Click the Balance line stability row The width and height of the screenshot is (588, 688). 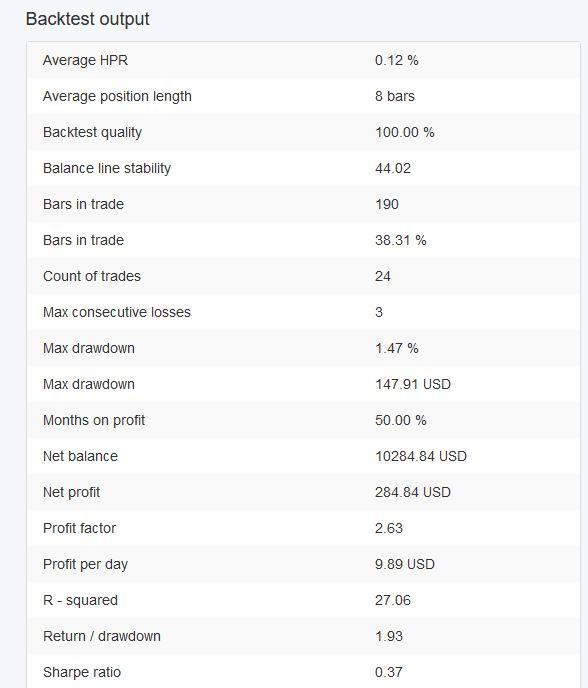click(303, 168)
